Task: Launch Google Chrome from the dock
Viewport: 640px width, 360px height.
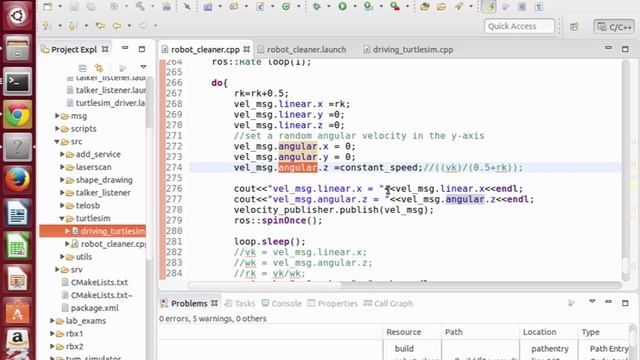Action: (17, 114)
